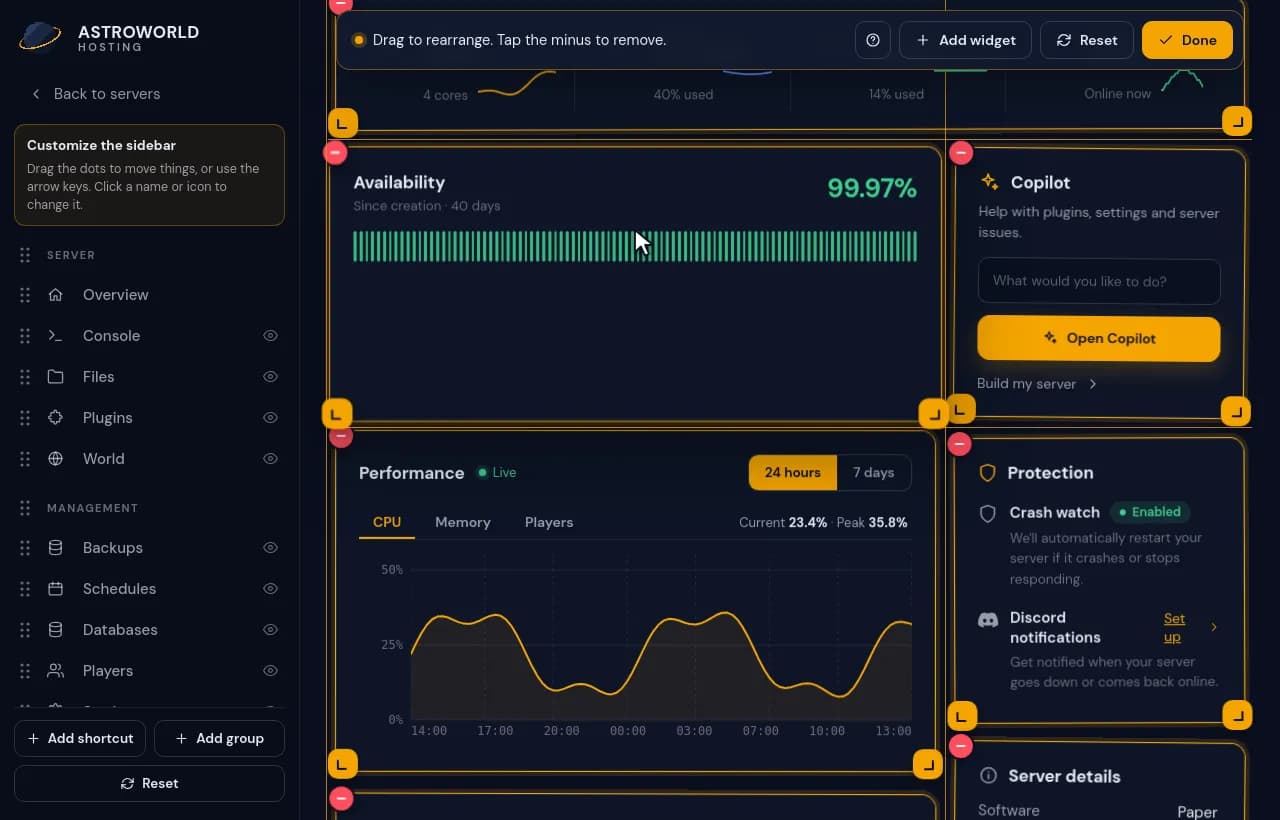Click the Availability uptime bar strip

pyautogui.click(x=635, y=247)
